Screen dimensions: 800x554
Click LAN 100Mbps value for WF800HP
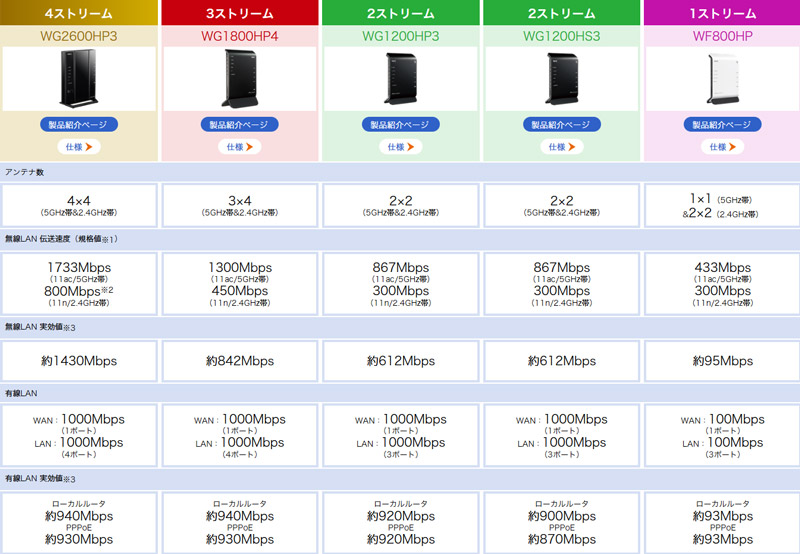(x=735, y=443)
